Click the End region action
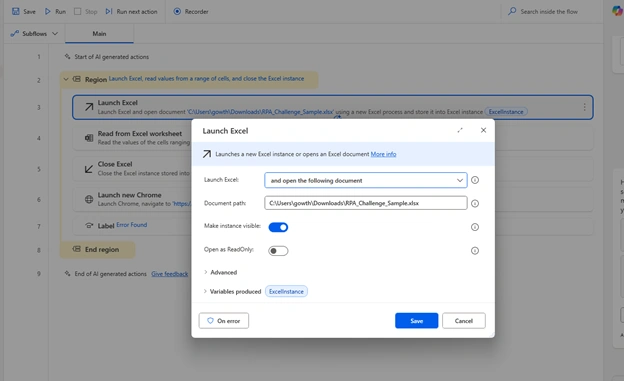The width and height of the screenshot is (624, 381). click(x=97, y=250)
